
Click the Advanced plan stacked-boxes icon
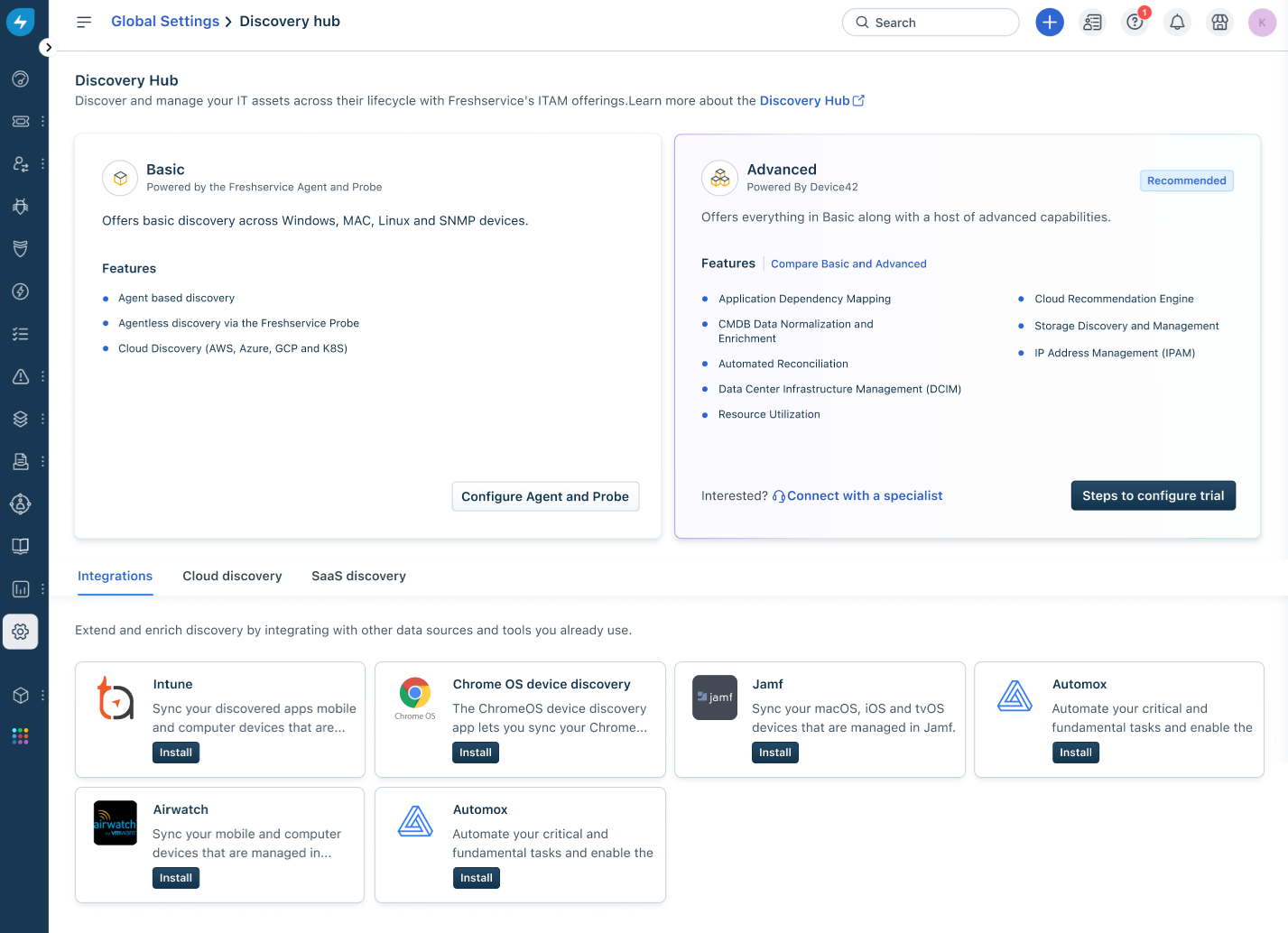719,179
